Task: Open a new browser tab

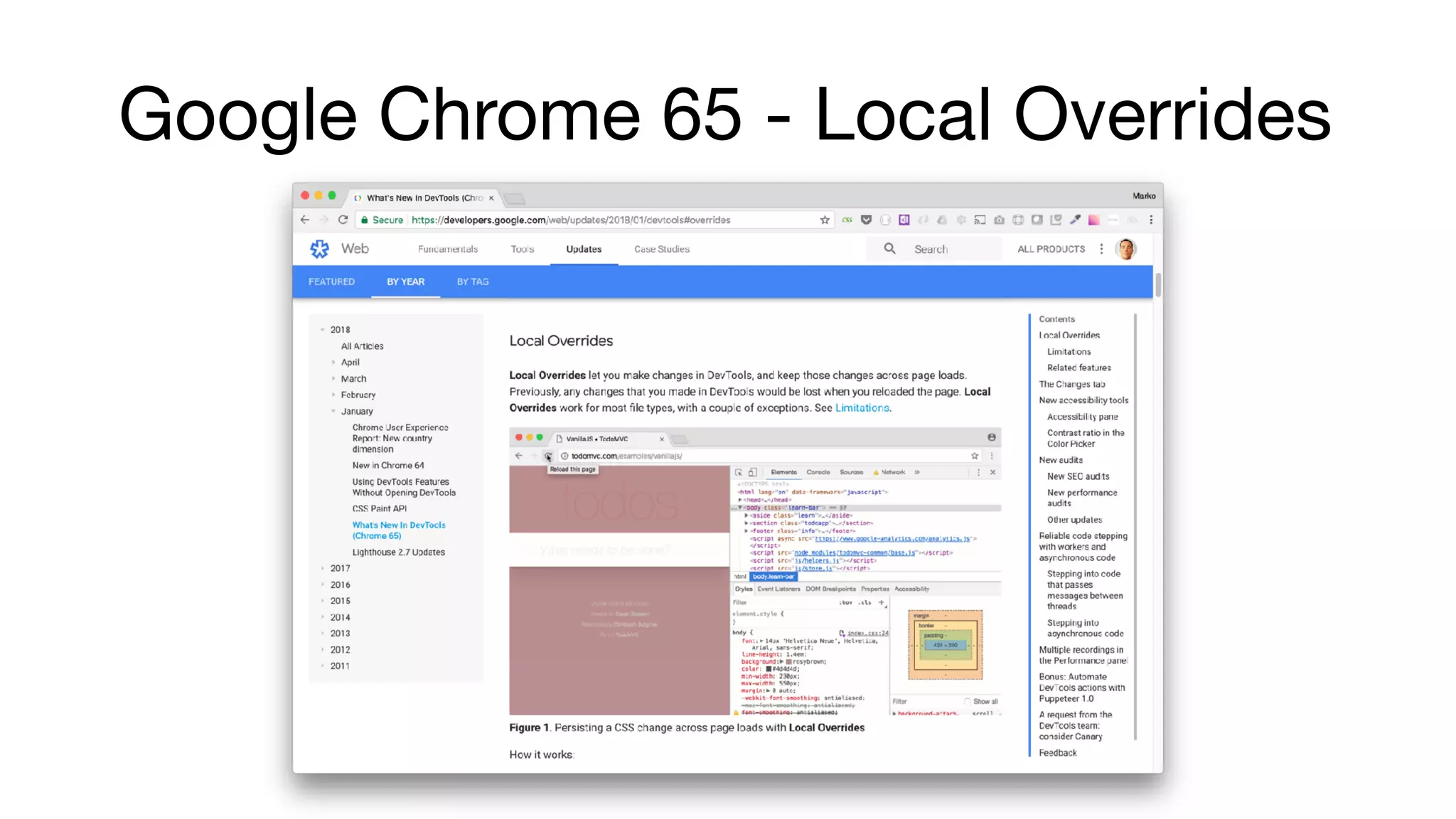Action: [514, 198]
